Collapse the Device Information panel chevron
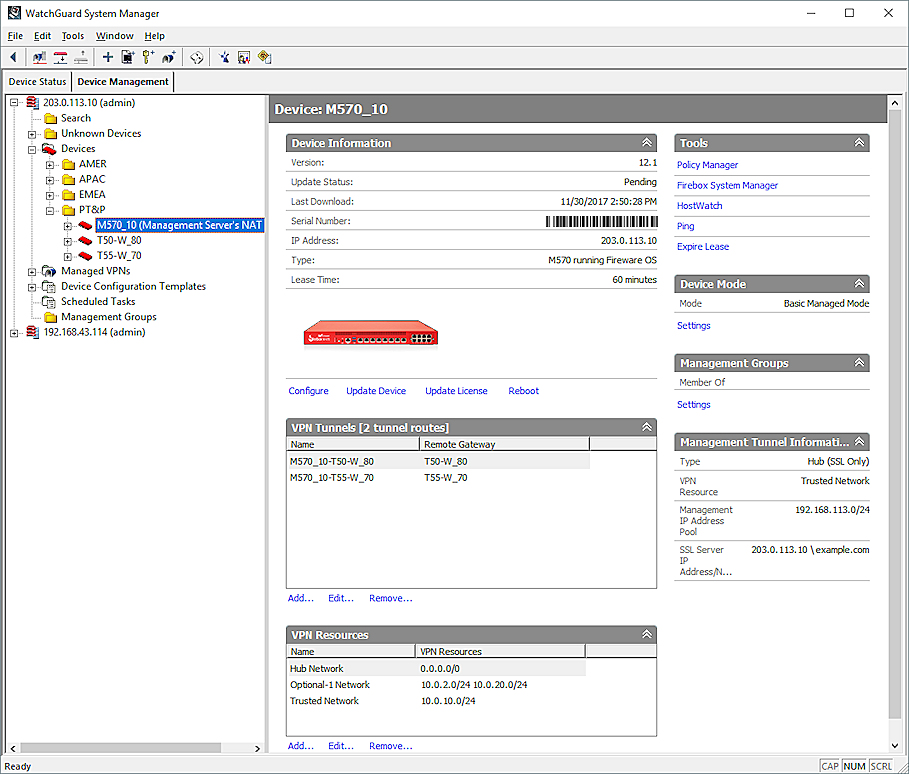Screen dimensions: 909x774 point(647,143)
